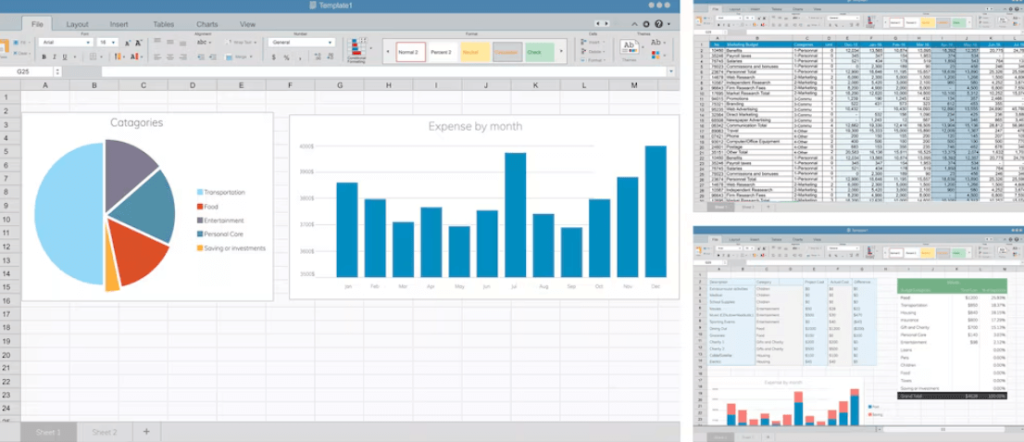Image resolution: width=1024 pixels, height=442 pixels.
Task: Click the settings gear icon
Action: tap(648, 23)
